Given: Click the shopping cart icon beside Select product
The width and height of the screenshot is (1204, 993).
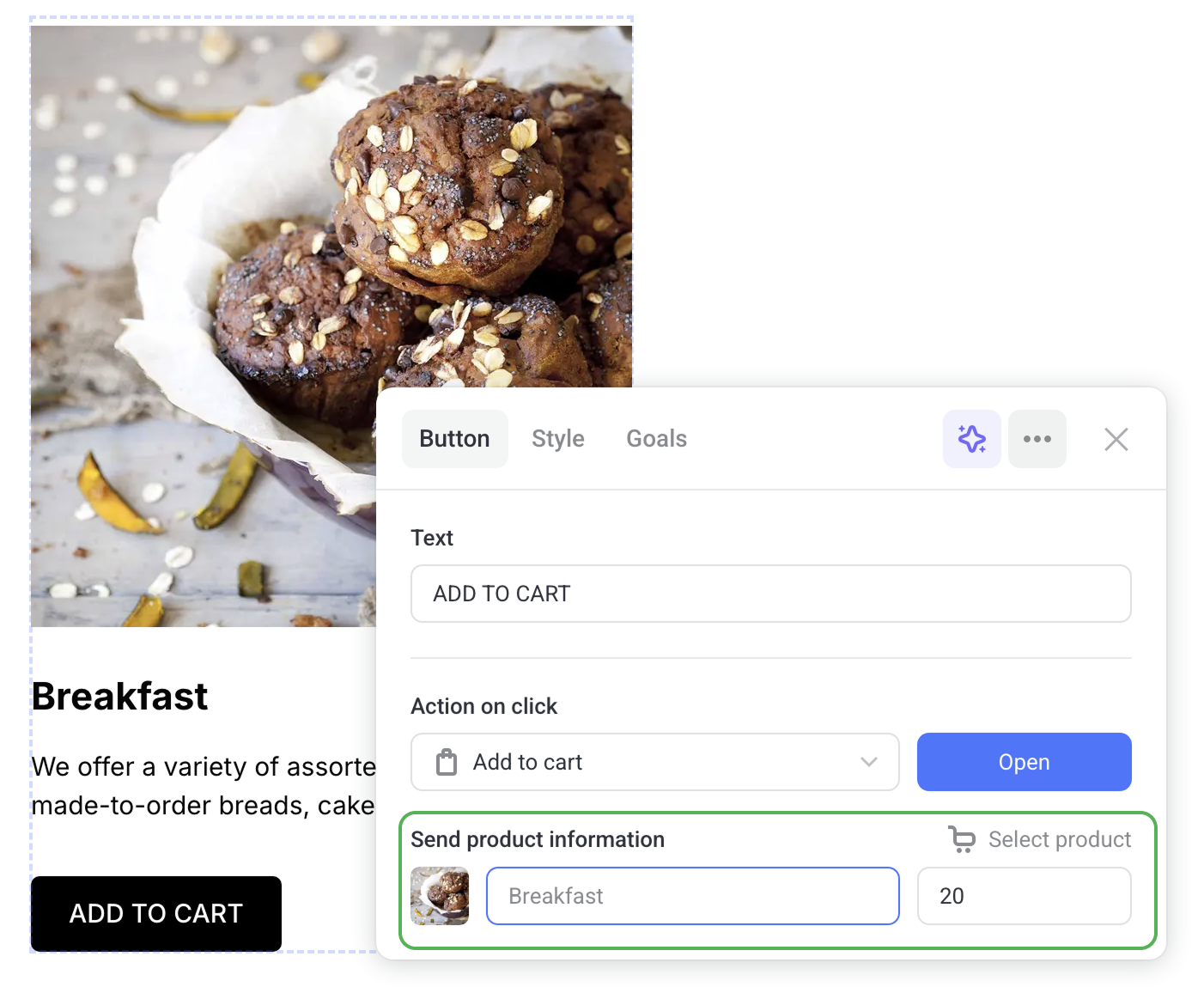Looking at the screenshot, I should tap(962, 839).
